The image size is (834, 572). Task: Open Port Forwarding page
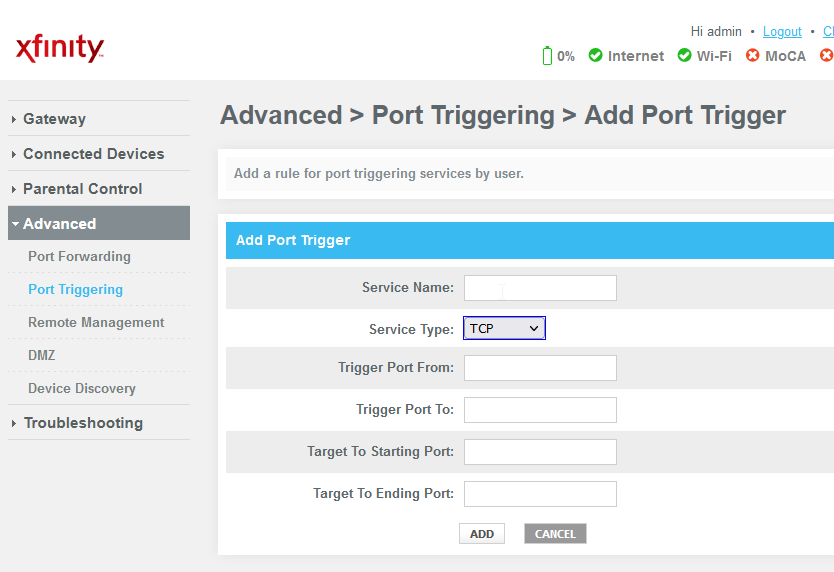click(79, 257)
